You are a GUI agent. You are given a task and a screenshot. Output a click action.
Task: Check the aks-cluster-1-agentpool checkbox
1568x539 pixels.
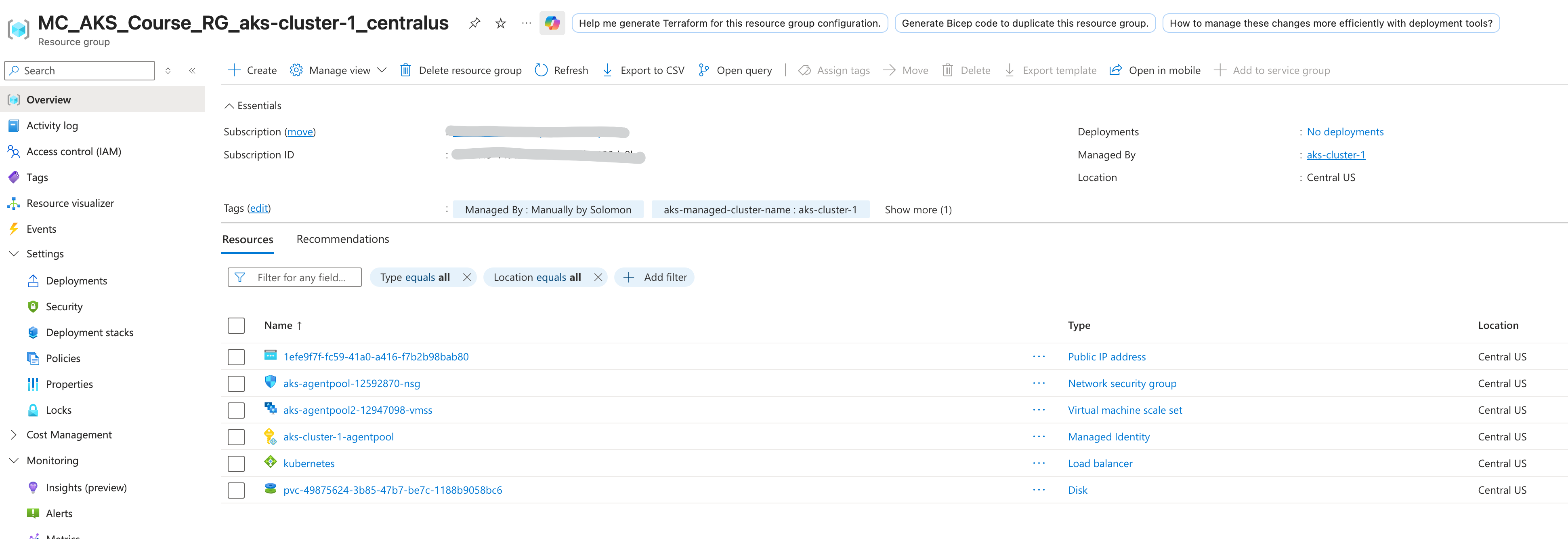(236, 437)
